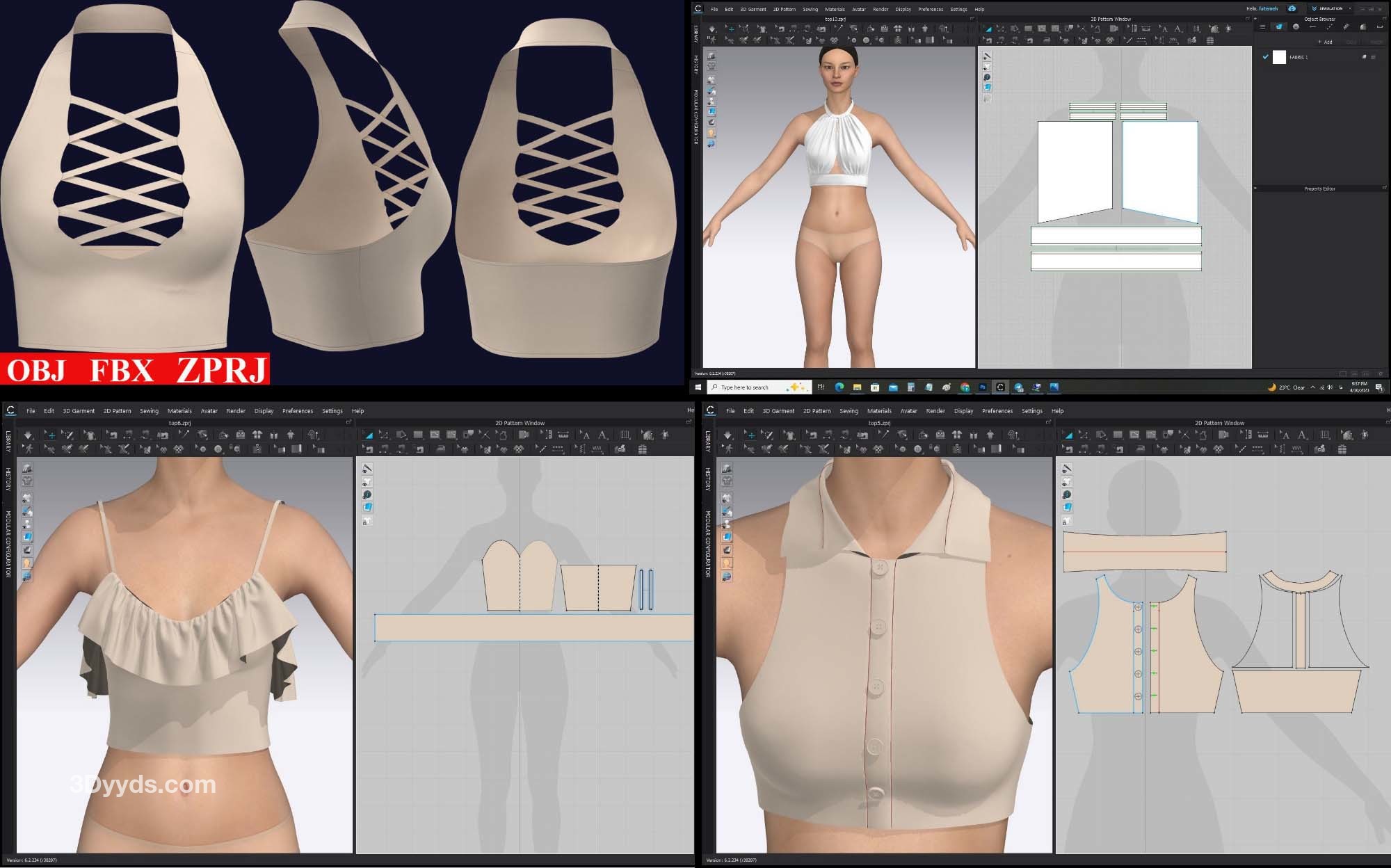Open the Sewing menu in top-right window
The width and height of the screenshot is (1391, 868).
pos(810,10)
